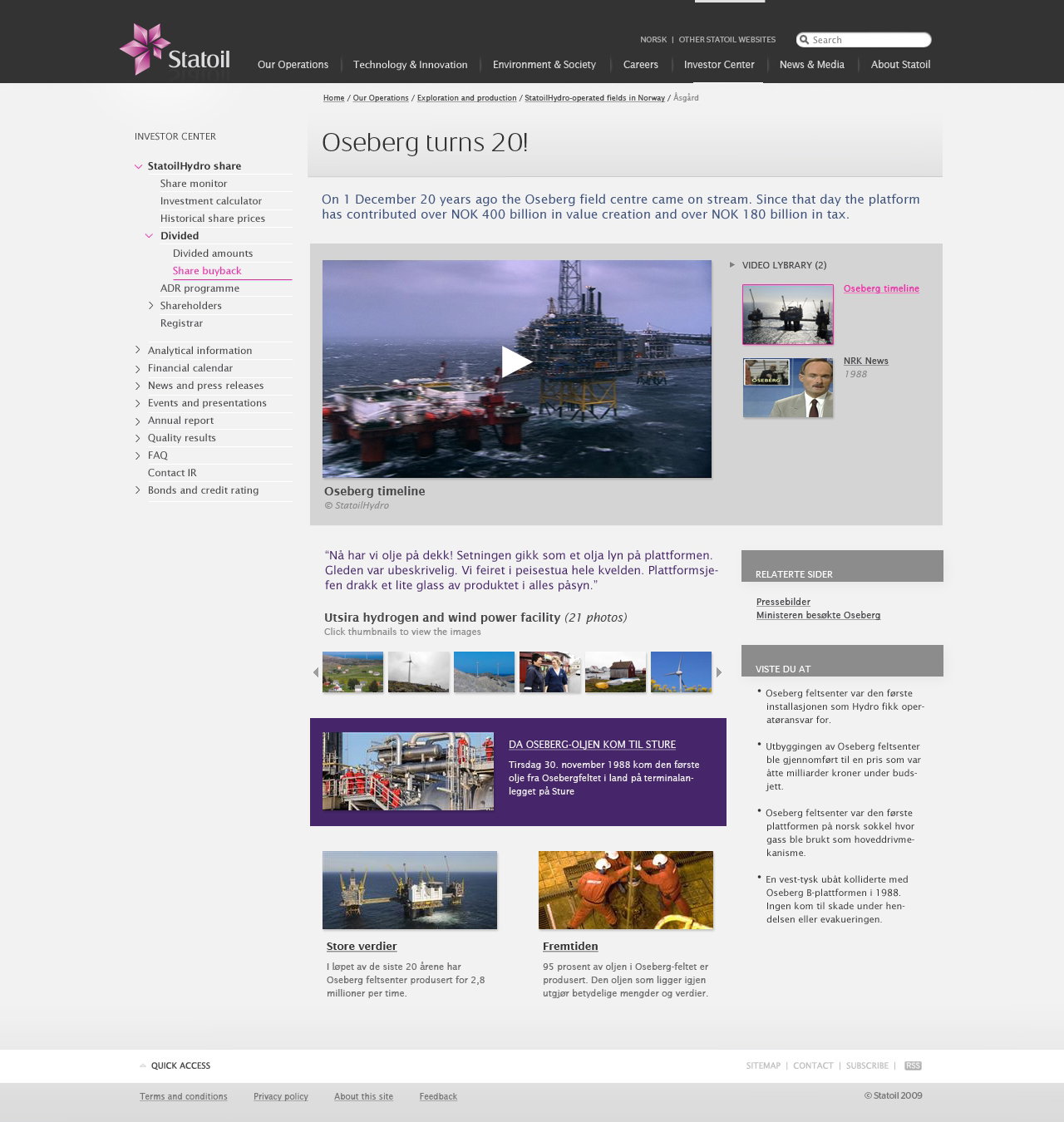Play the Oseberg timeline video
The width and height of the screenshot is (1064, 1122).
click(516, 362)
